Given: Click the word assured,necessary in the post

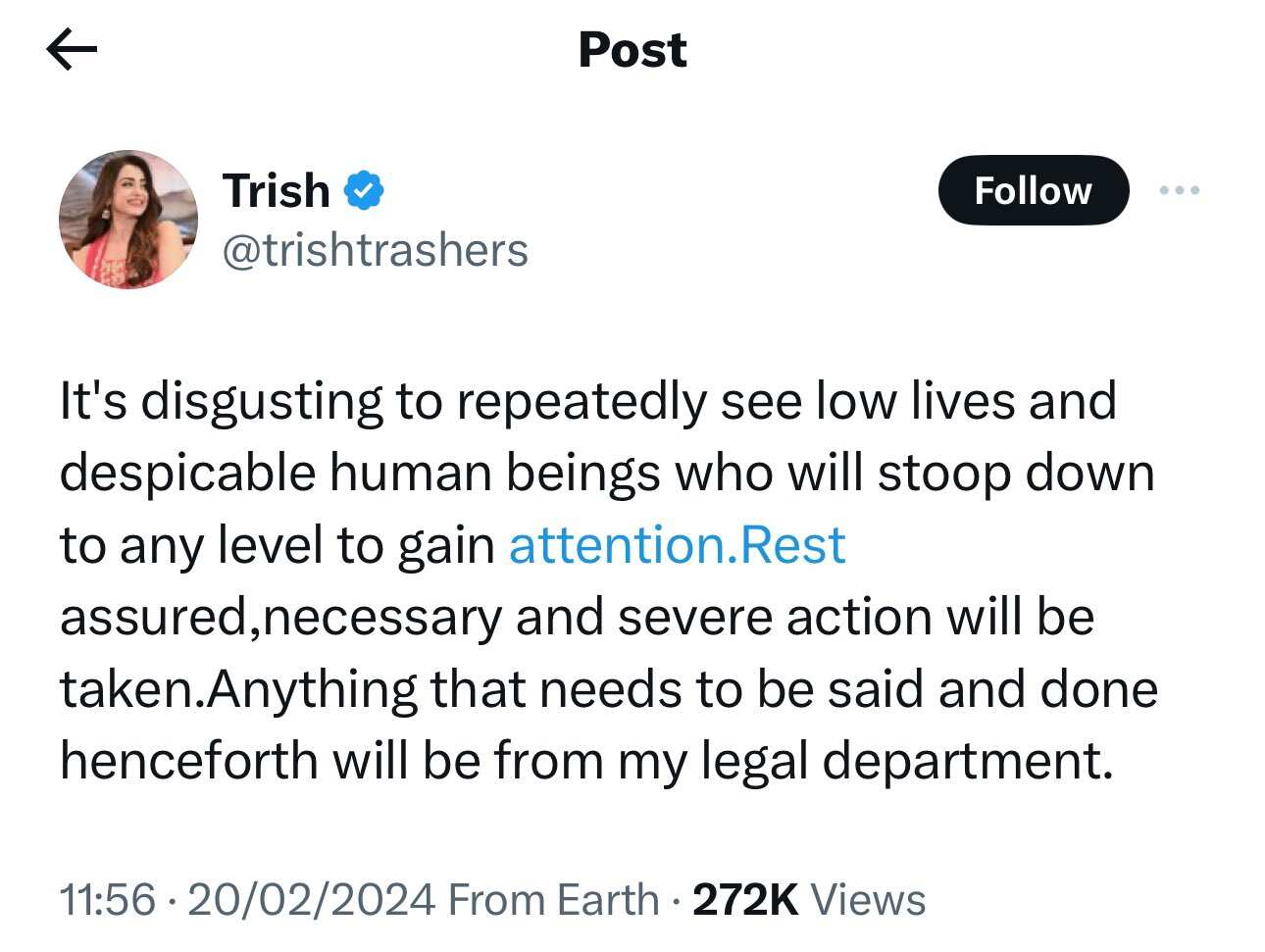Looking at the screenshot, I should [280, 618].
